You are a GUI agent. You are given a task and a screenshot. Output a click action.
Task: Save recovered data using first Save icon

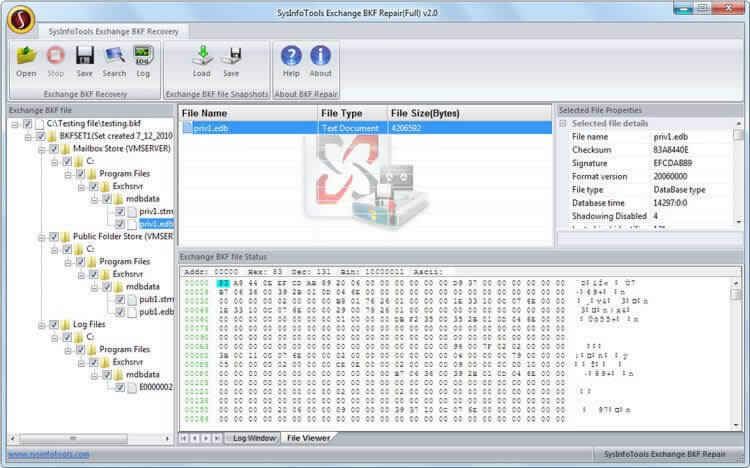(85, 61)
